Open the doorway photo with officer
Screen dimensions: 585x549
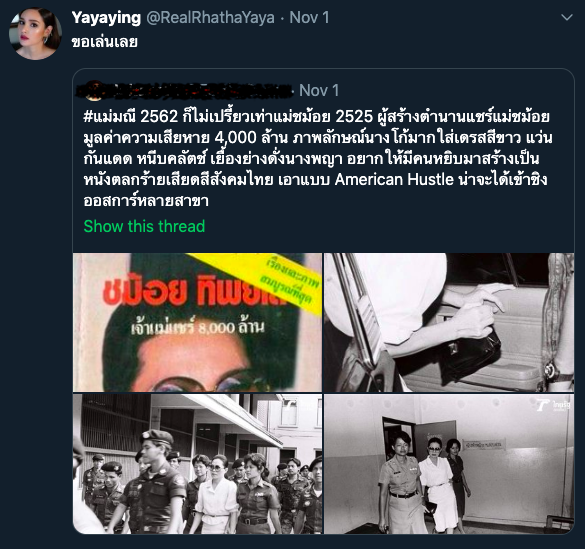449,464
